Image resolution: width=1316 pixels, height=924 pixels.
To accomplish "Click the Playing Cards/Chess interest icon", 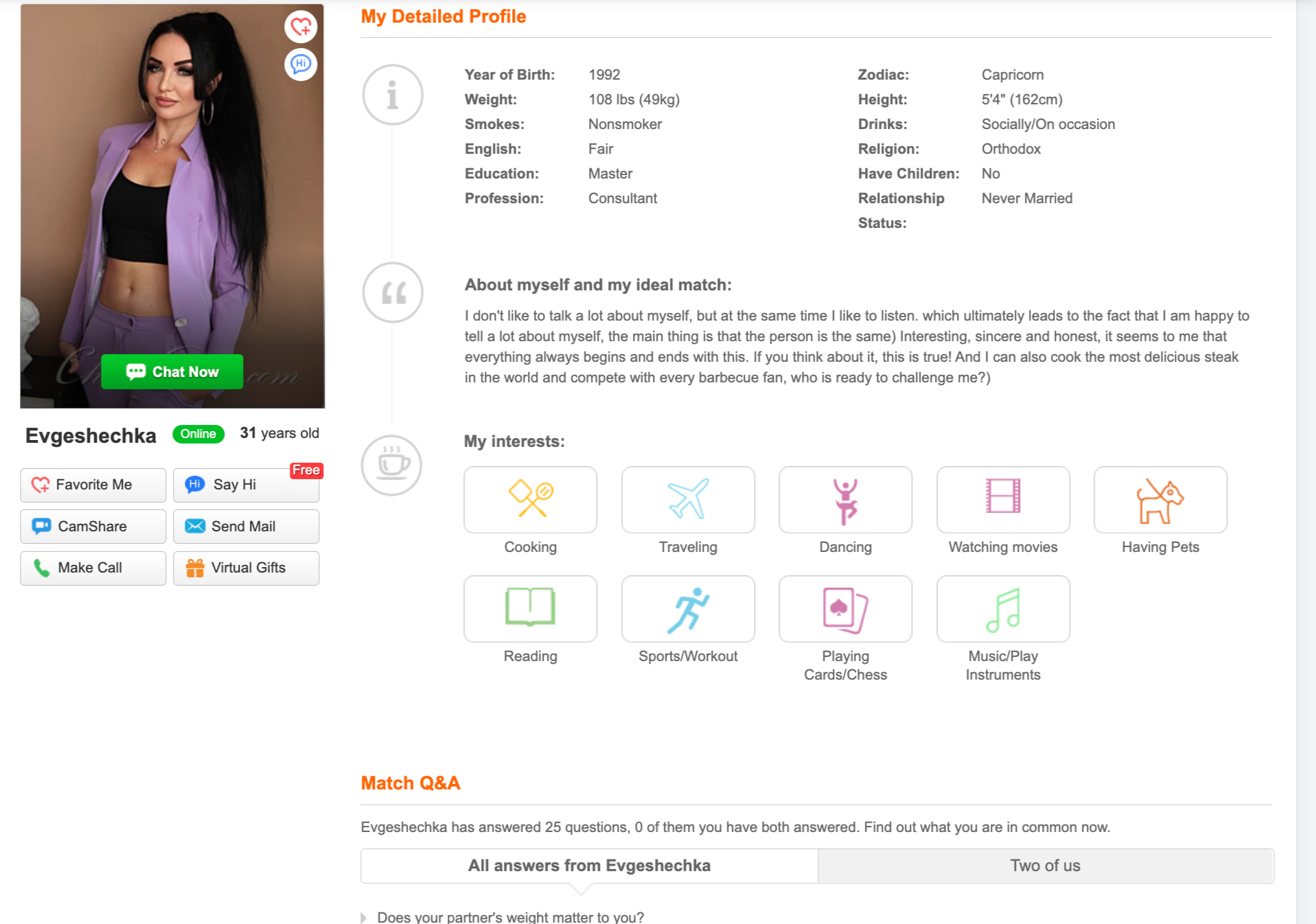I will tap(845, 609).
